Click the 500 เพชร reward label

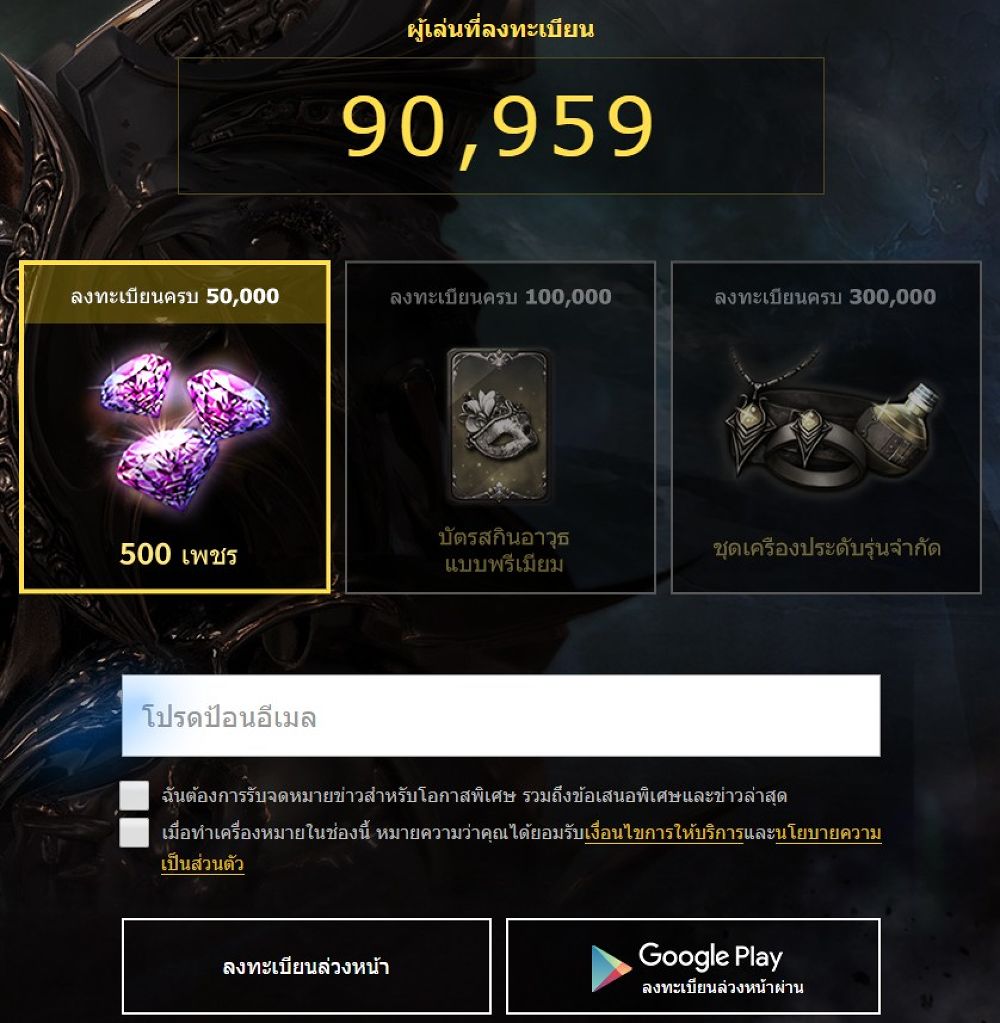(178, 555)
